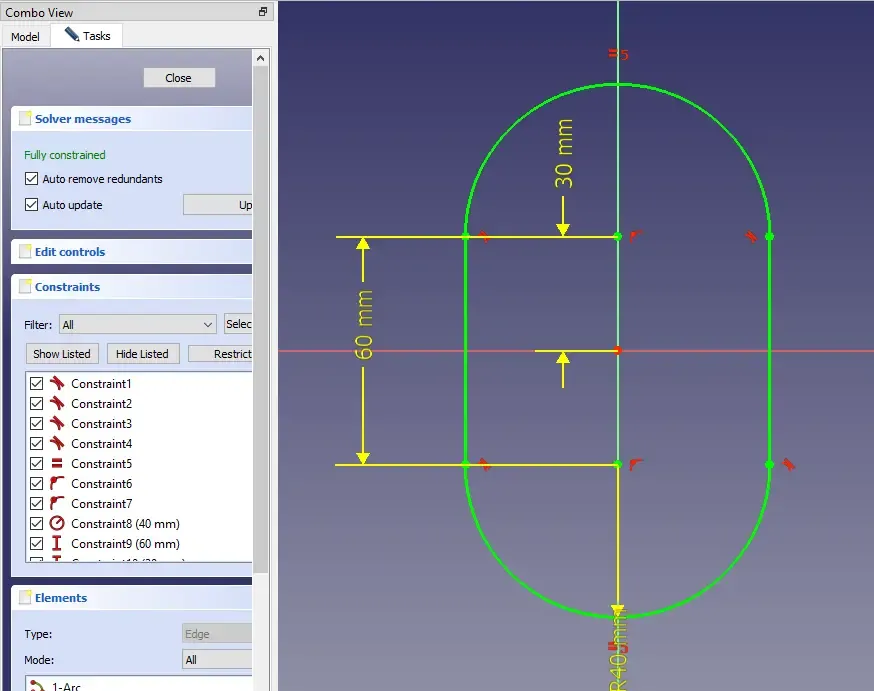The width and height of the screenshot is (874, 691).
Task: Select the 60 mm dimension in sketch
Action: [363, 324]
